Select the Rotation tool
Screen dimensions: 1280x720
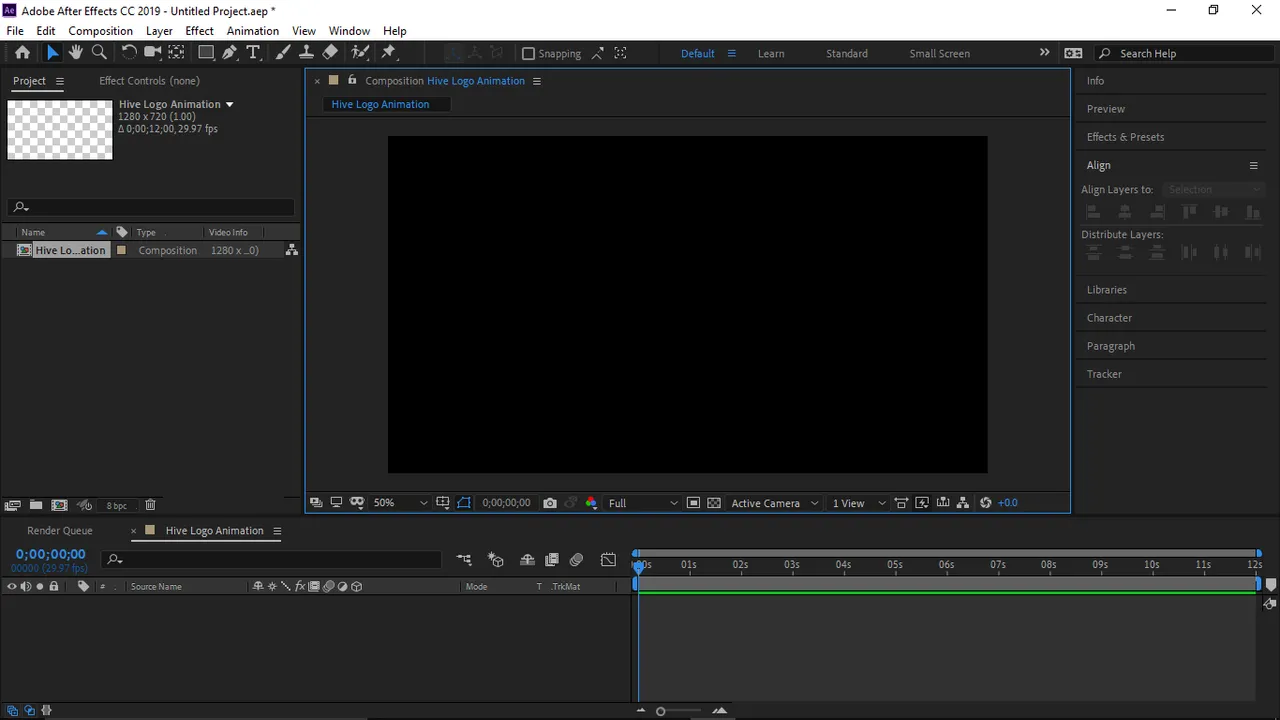(x=129, y=53)
